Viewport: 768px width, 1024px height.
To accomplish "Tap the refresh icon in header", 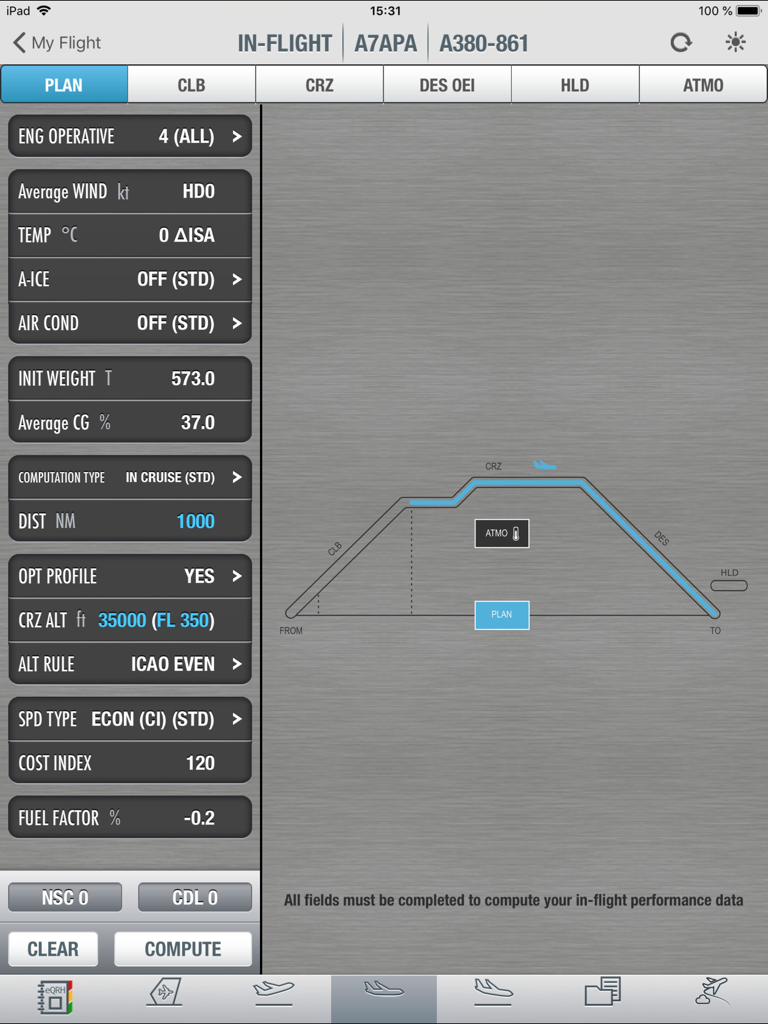I will click(x=680, y=43).
